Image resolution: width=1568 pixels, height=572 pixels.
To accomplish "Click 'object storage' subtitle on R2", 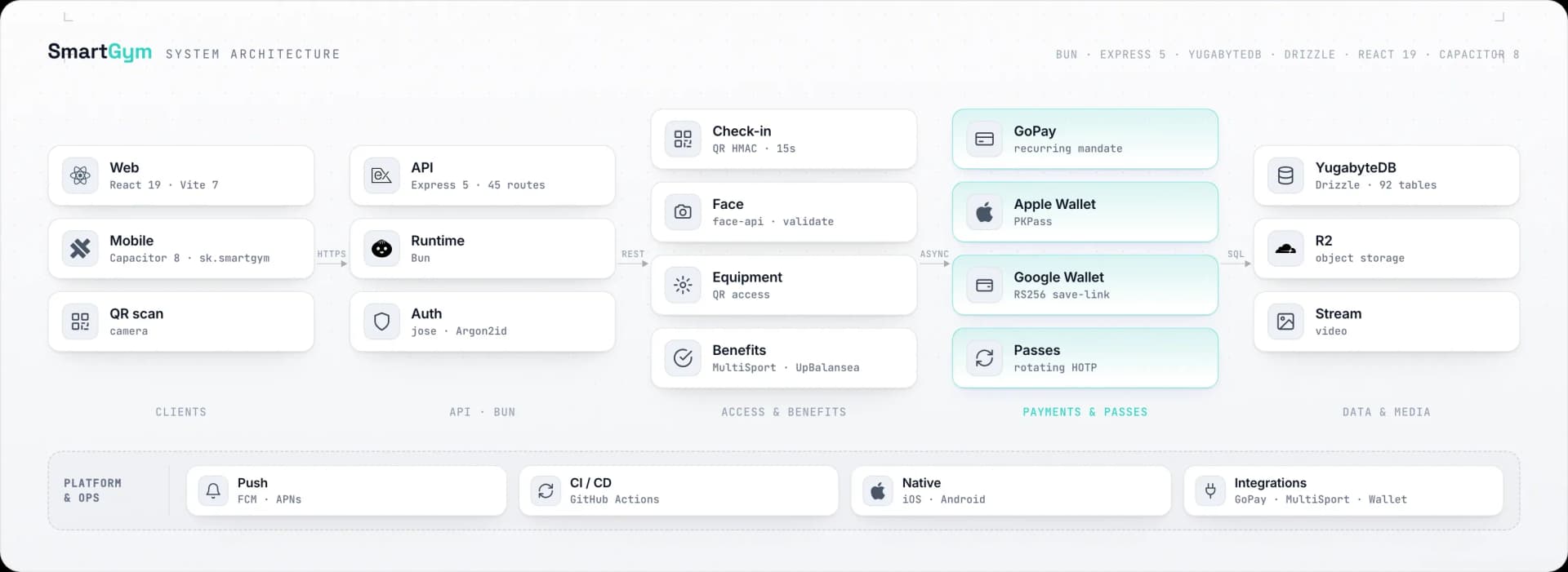I will tap(1360, 258).
